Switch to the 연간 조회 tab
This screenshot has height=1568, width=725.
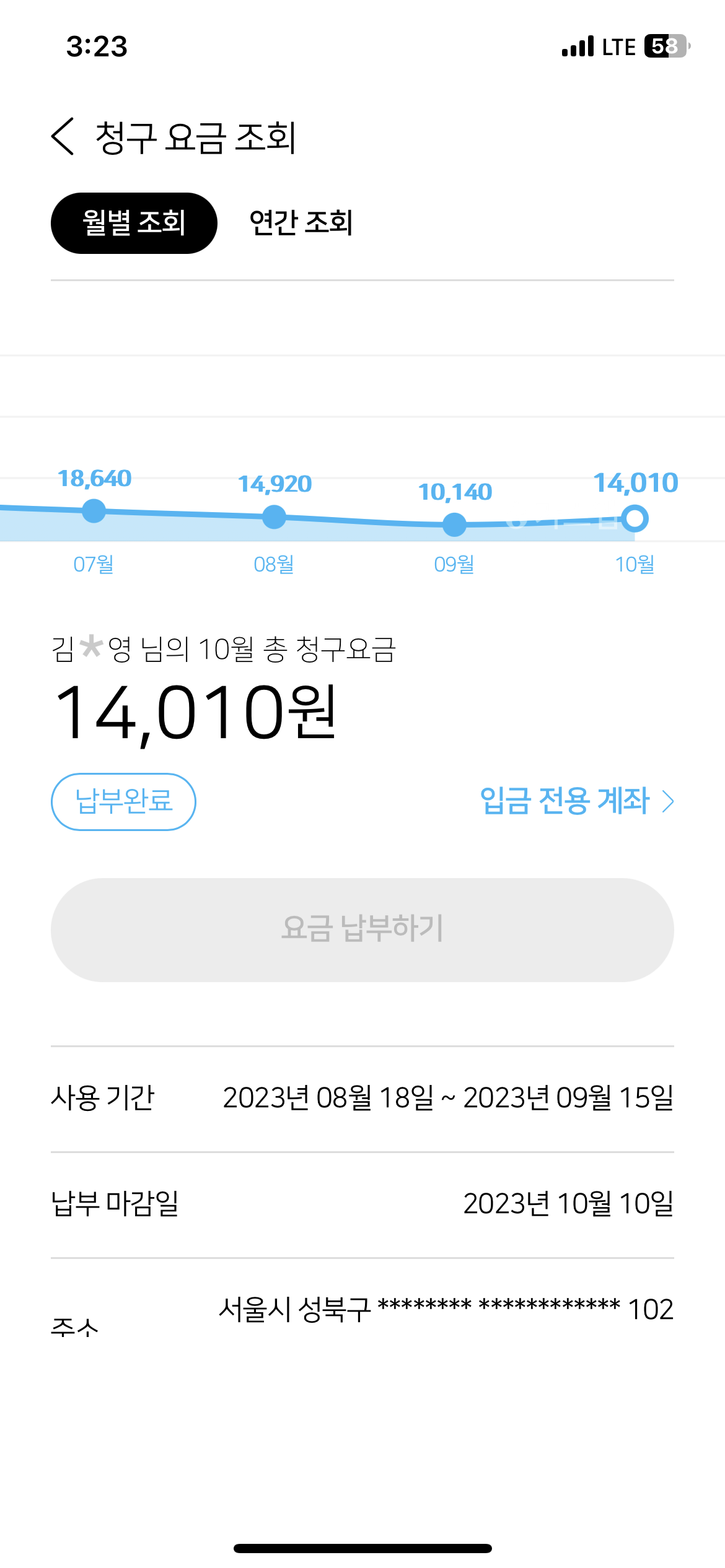(x=301, y=223)
